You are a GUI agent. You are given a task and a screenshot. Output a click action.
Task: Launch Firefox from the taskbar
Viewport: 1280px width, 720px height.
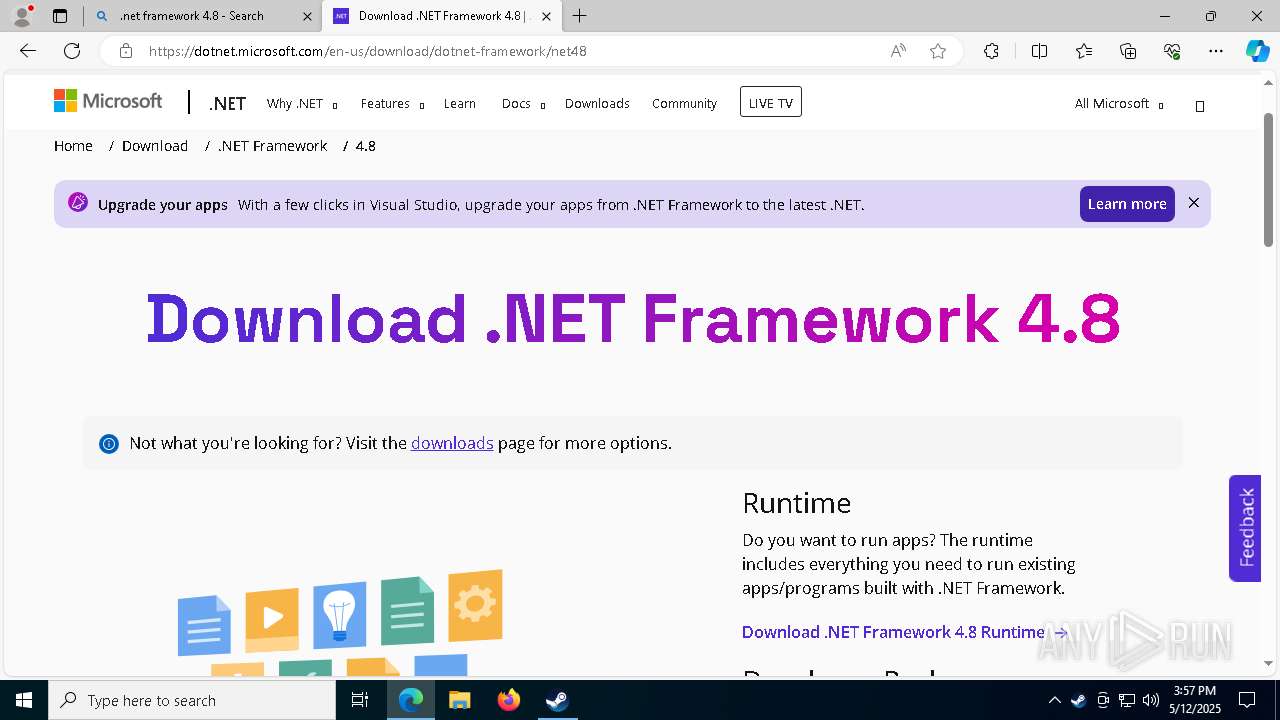point(508,700)
